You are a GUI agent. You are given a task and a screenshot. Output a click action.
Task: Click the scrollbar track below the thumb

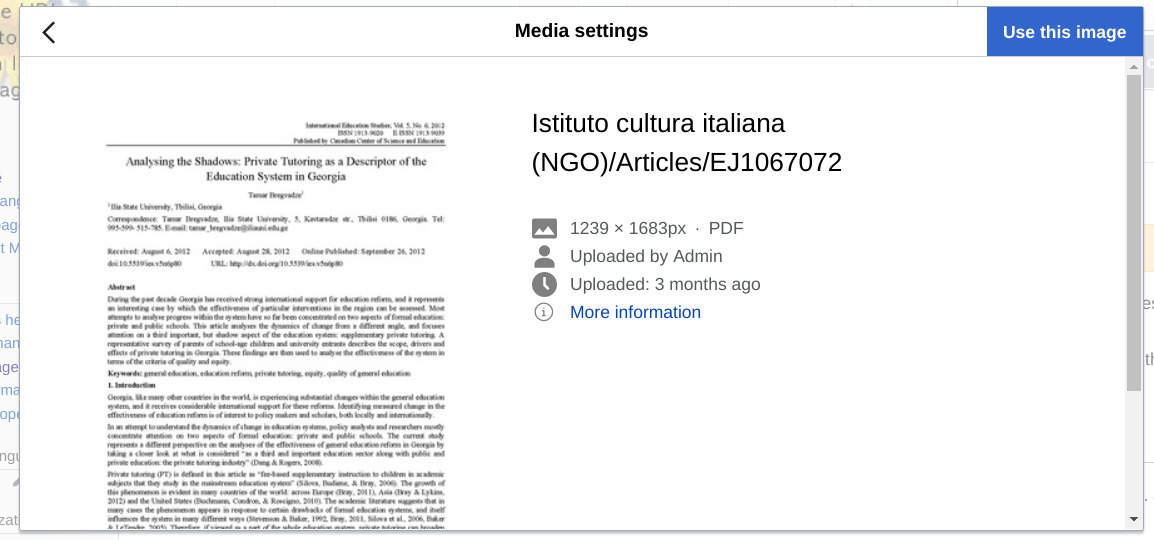(x=1134, y=450)
